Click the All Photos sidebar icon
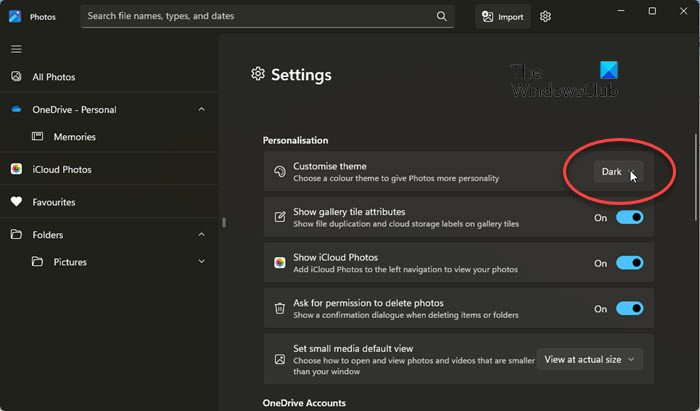 tap(16, 77)
